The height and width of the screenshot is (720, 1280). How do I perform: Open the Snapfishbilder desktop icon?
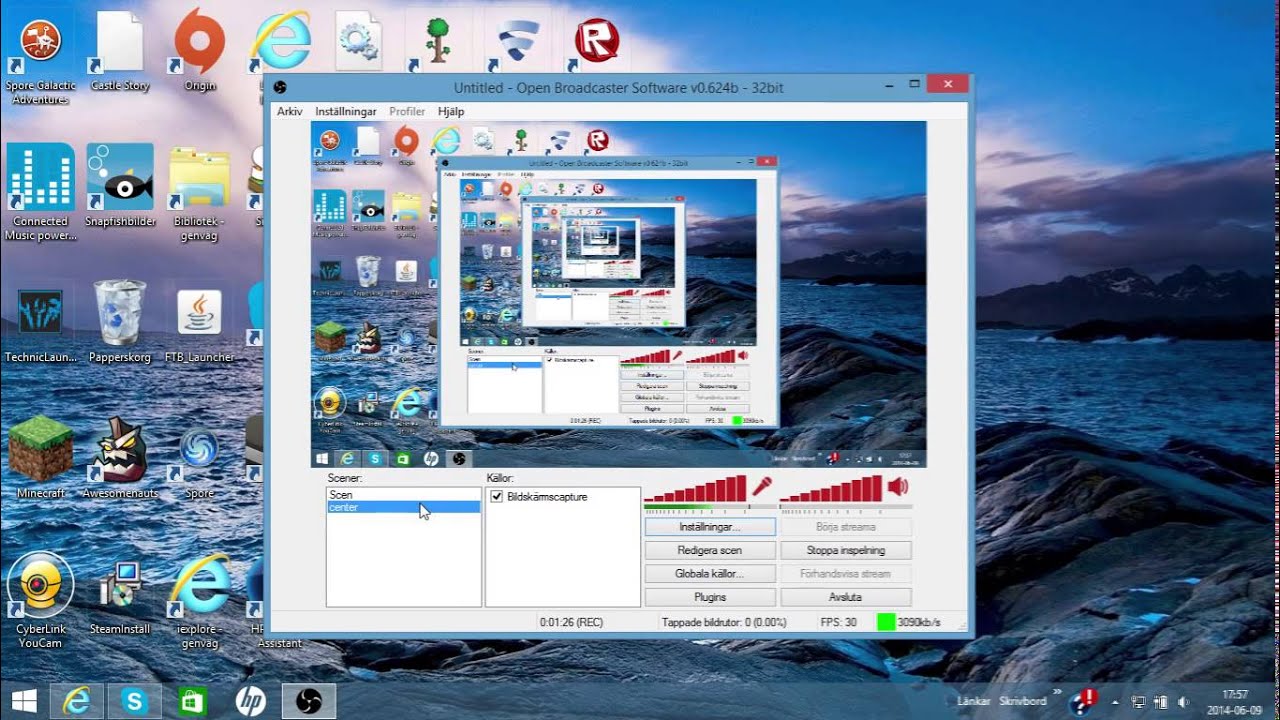coord(120,185)
